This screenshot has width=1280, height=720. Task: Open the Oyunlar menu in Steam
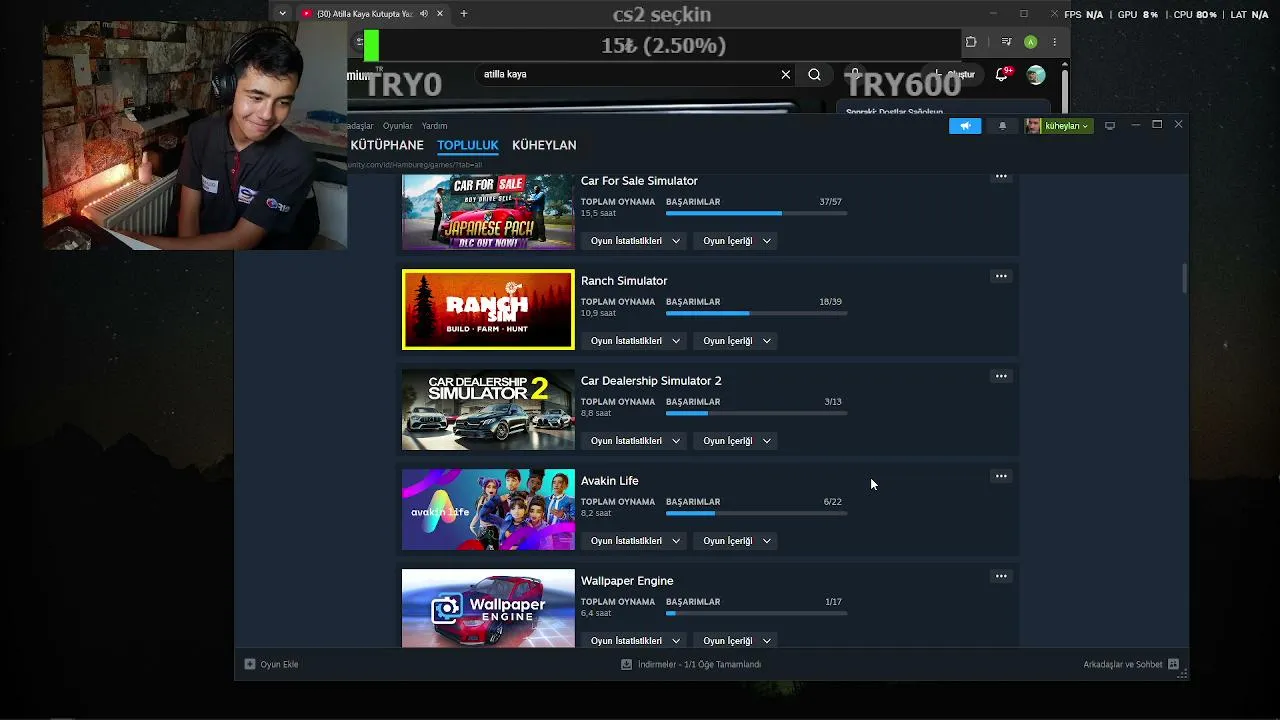pos(398,126)
